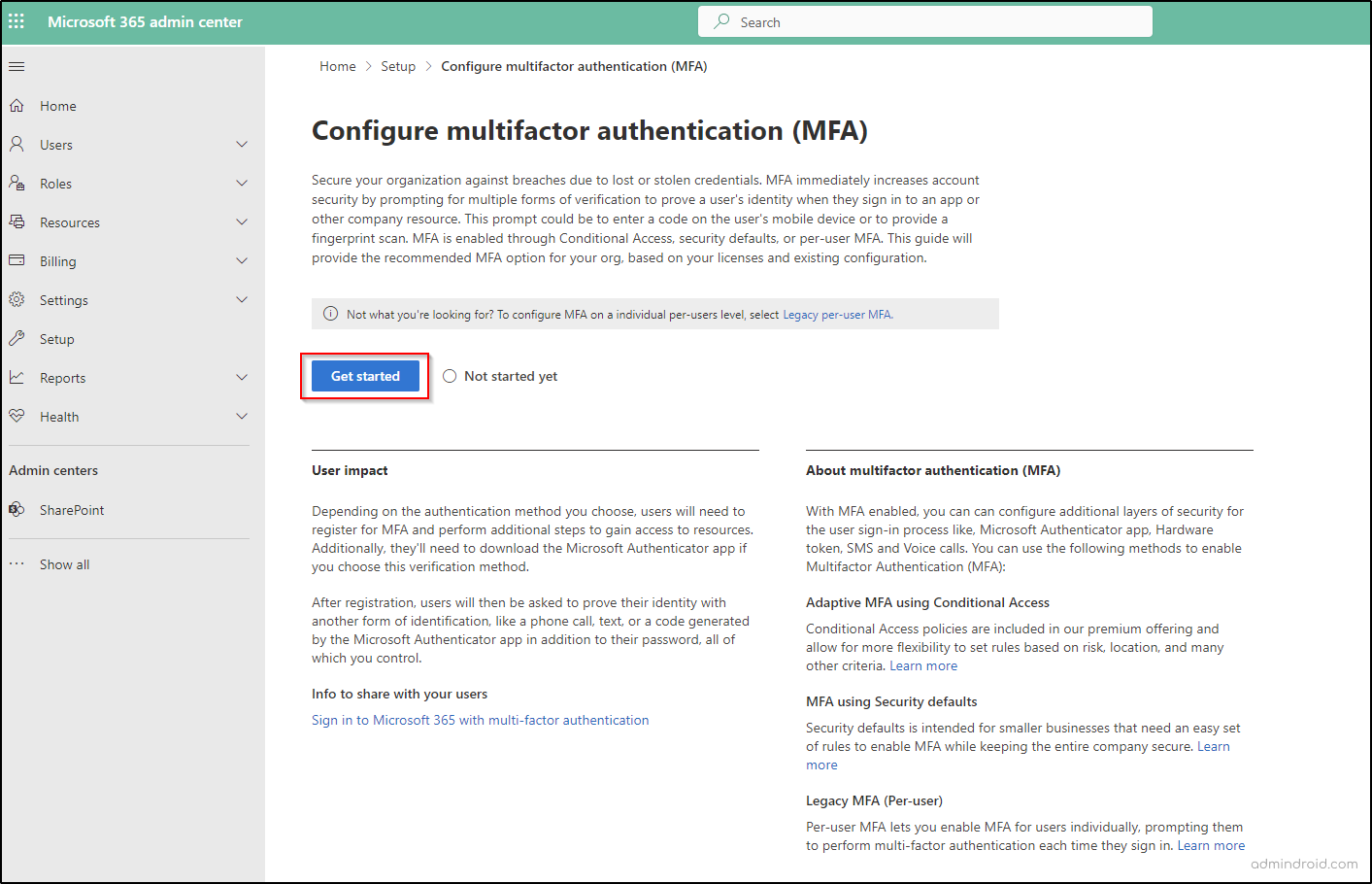This screenshot has width=1372, height=884.
Task: Open the app launcher waffle icon
Action: [17, 21]
